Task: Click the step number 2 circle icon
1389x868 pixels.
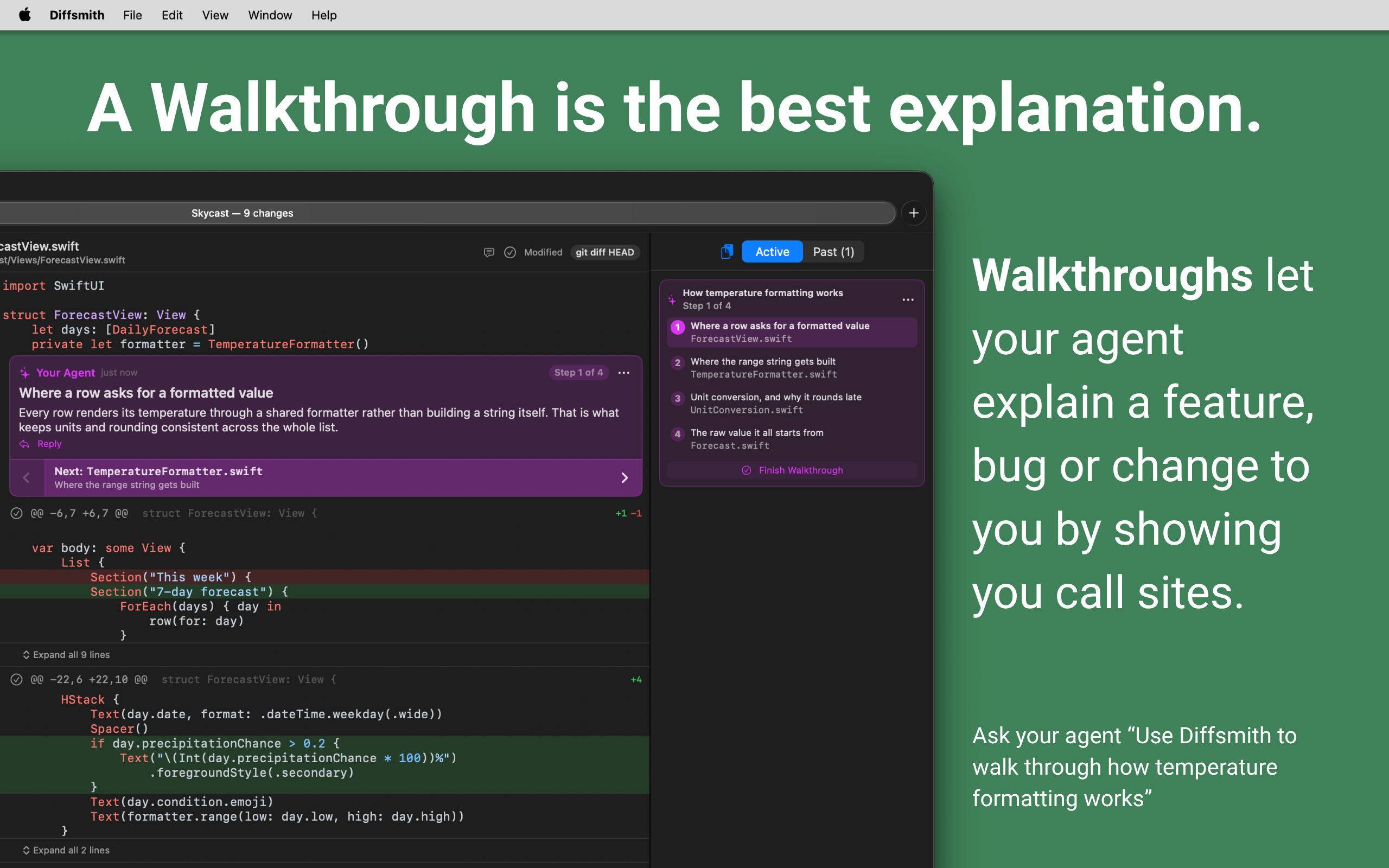Action: coord(678,363)
